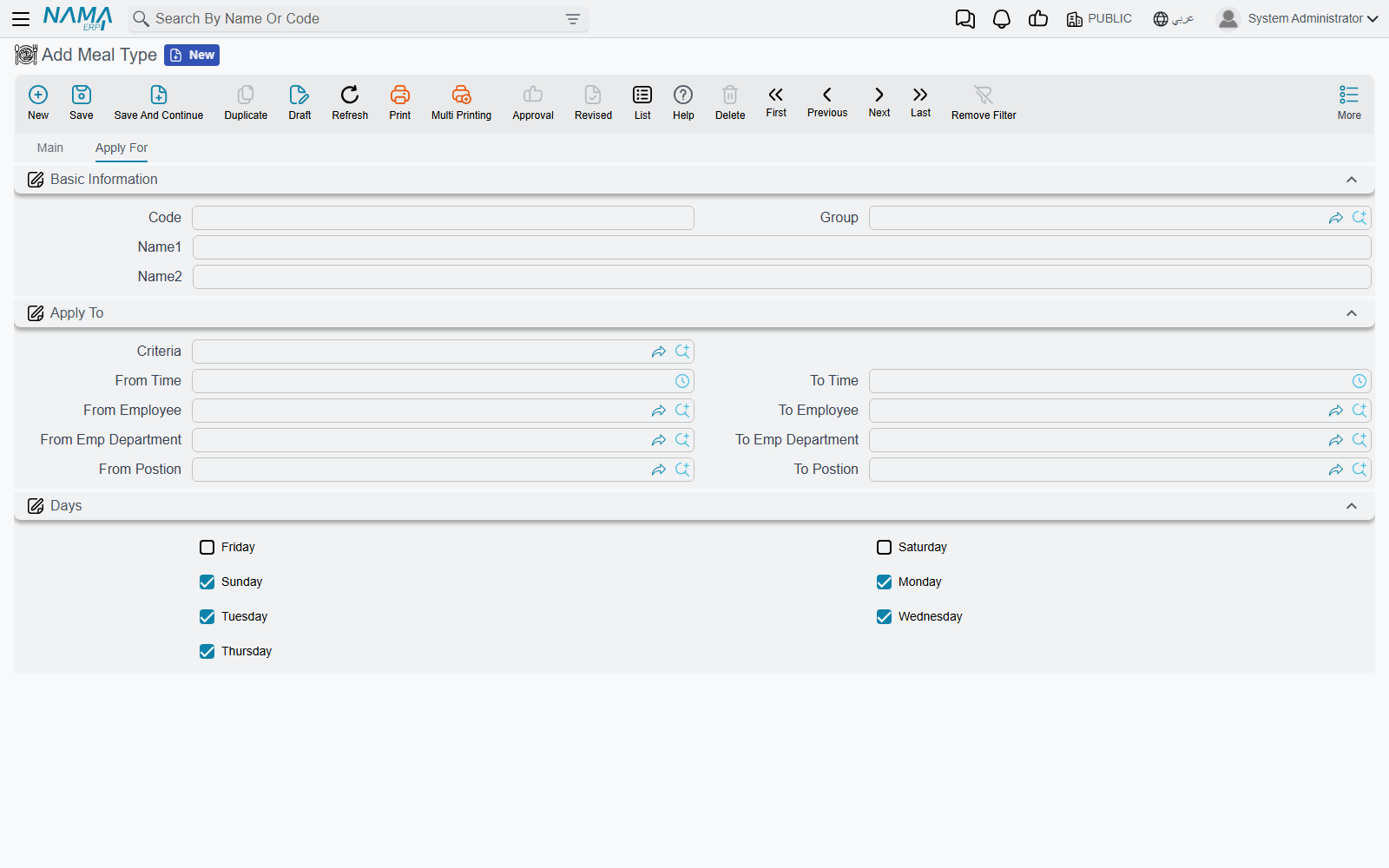Open System Administrator user dropdown
Screen dimensions: 1389x868
click(x=1297, y=18)
